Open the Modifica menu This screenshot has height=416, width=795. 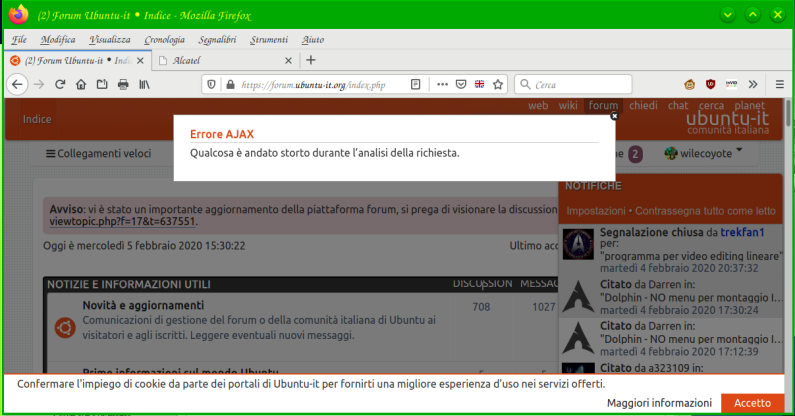pyautogui.click(x=58, y=40)
